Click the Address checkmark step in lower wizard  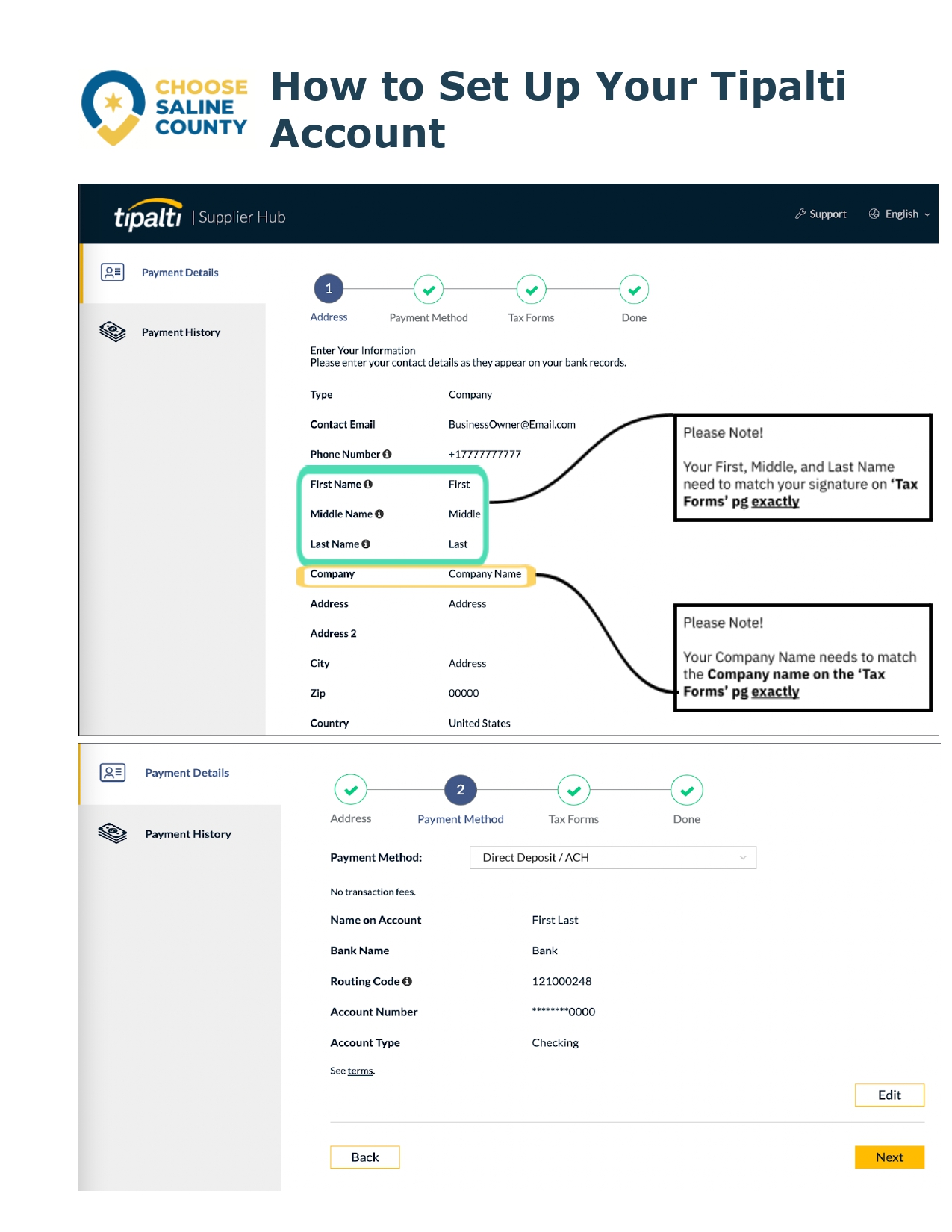[x=351, y=790]
